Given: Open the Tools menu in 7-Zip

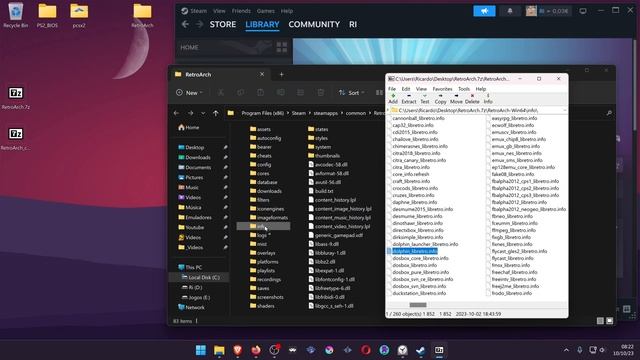Looking at the screenshot, I should [464, 89].
